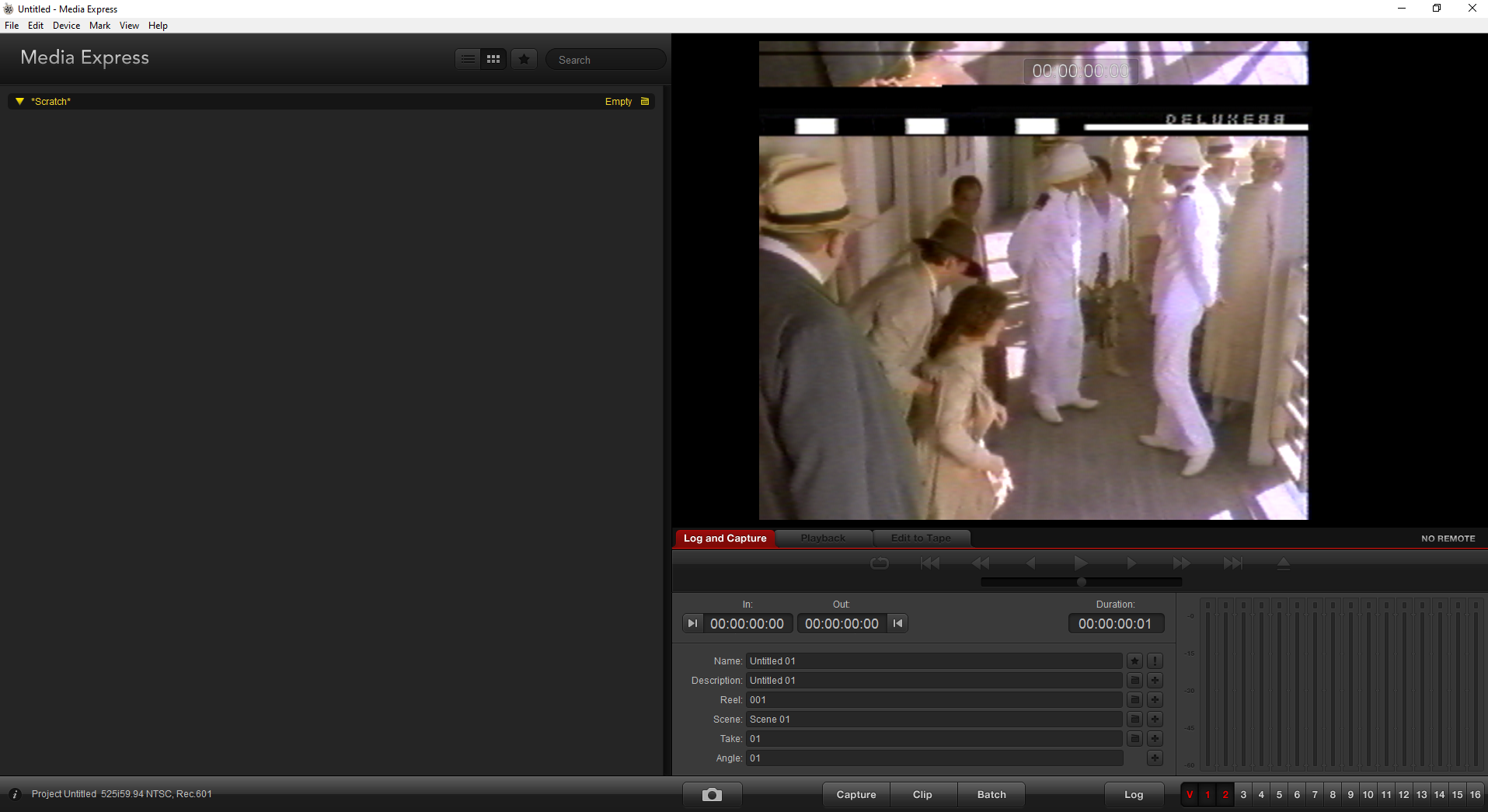Screen dimensions: 1488x812
Task: Click the shuttle slider handle
Action: point(1082,582)
